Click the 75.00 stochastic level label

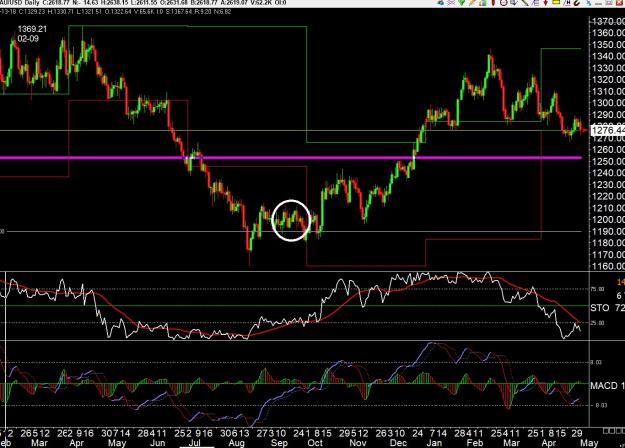click(599, 289)
